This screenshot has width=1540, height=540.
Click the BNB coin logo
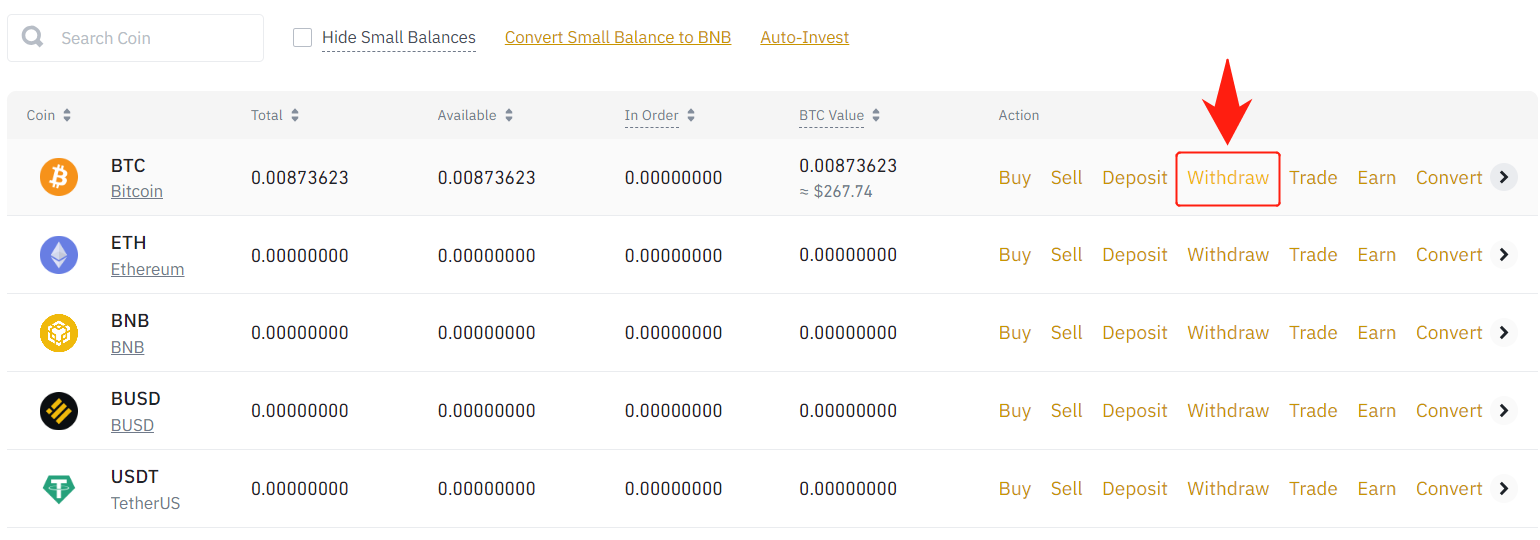[59, 333]
